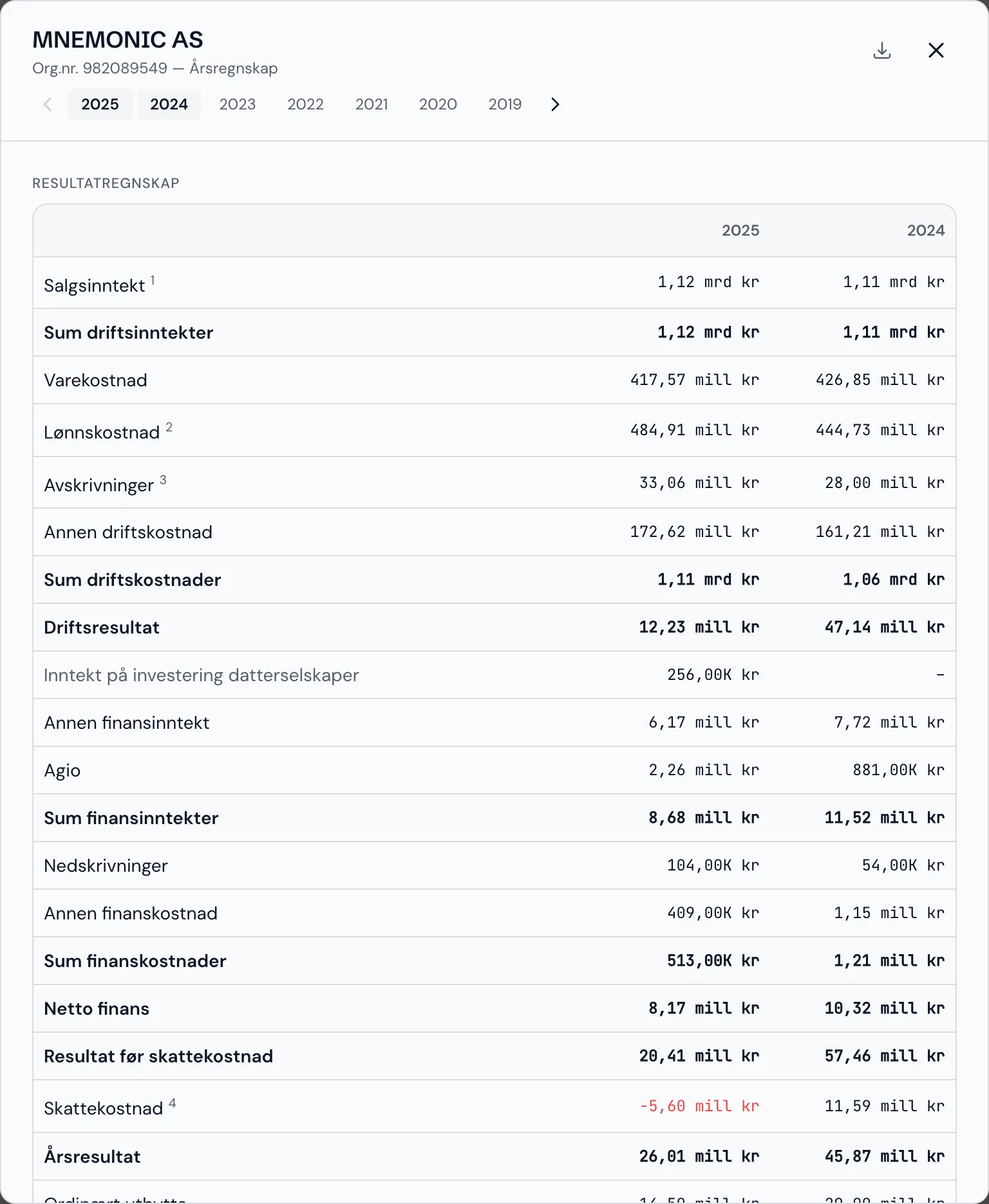989x1204 pixels.
Task: Toggle the 2025 year tab
Action: tap(100, 104)
